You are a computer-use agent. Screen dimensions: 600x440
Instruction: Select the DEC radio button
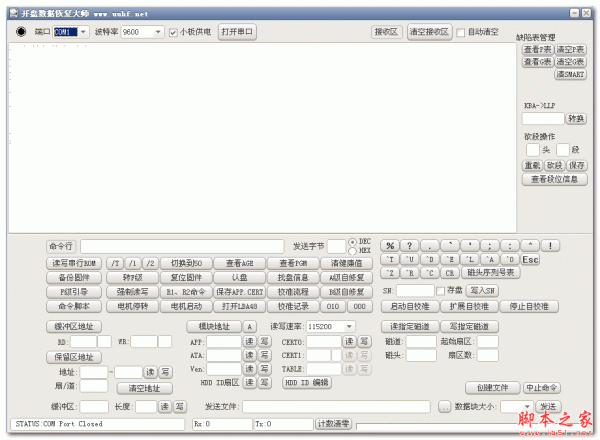pyautogui.click(x=352, y=242)
